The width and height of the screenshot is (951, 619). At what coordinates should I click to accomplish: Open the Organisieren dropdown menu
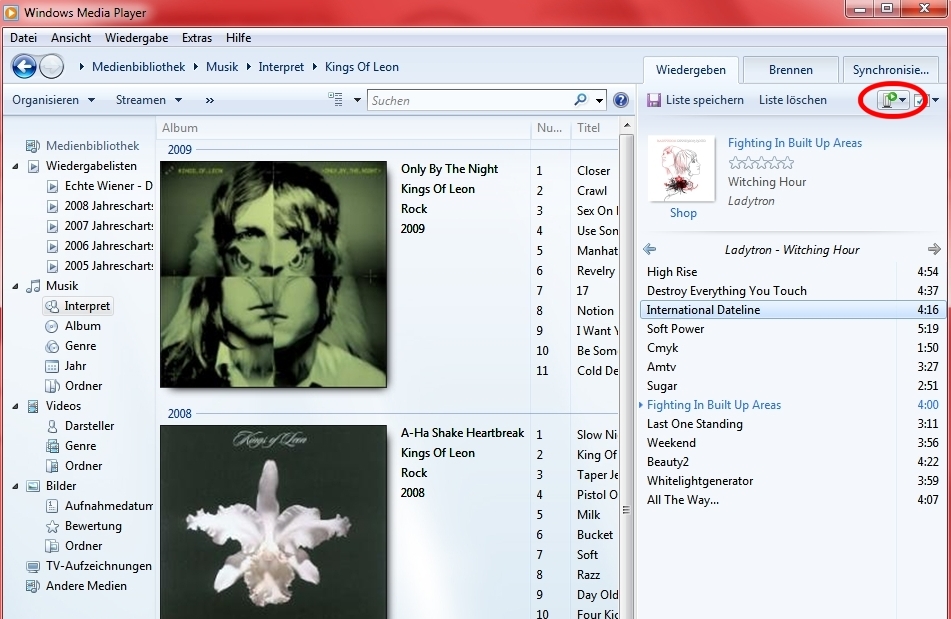pyautogui.click(x=53, y=100)
